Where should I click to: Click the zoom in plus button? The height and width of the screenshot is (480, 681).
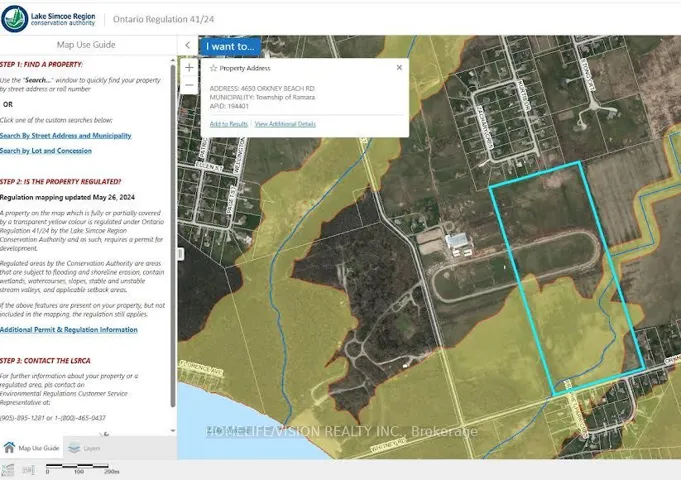[189, 67]
